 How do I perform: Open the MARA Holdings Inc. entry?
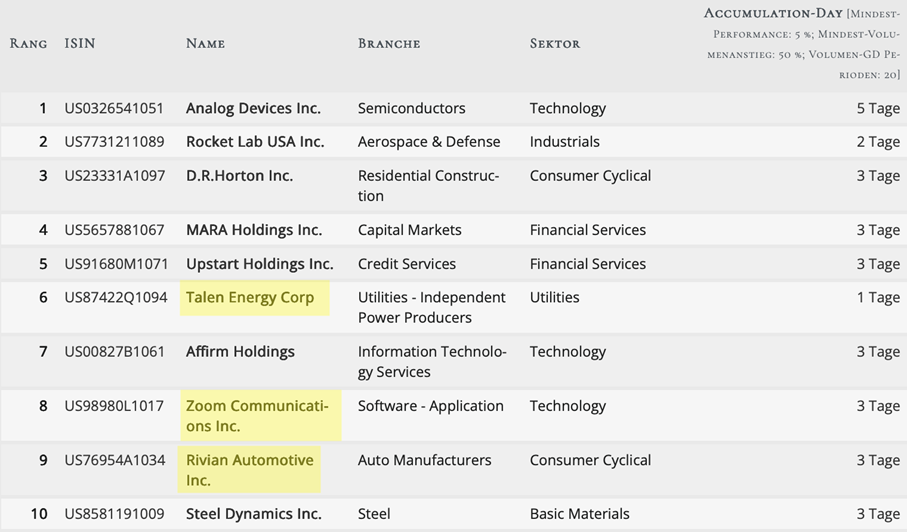pyautogui.click(x=254, y=230)
